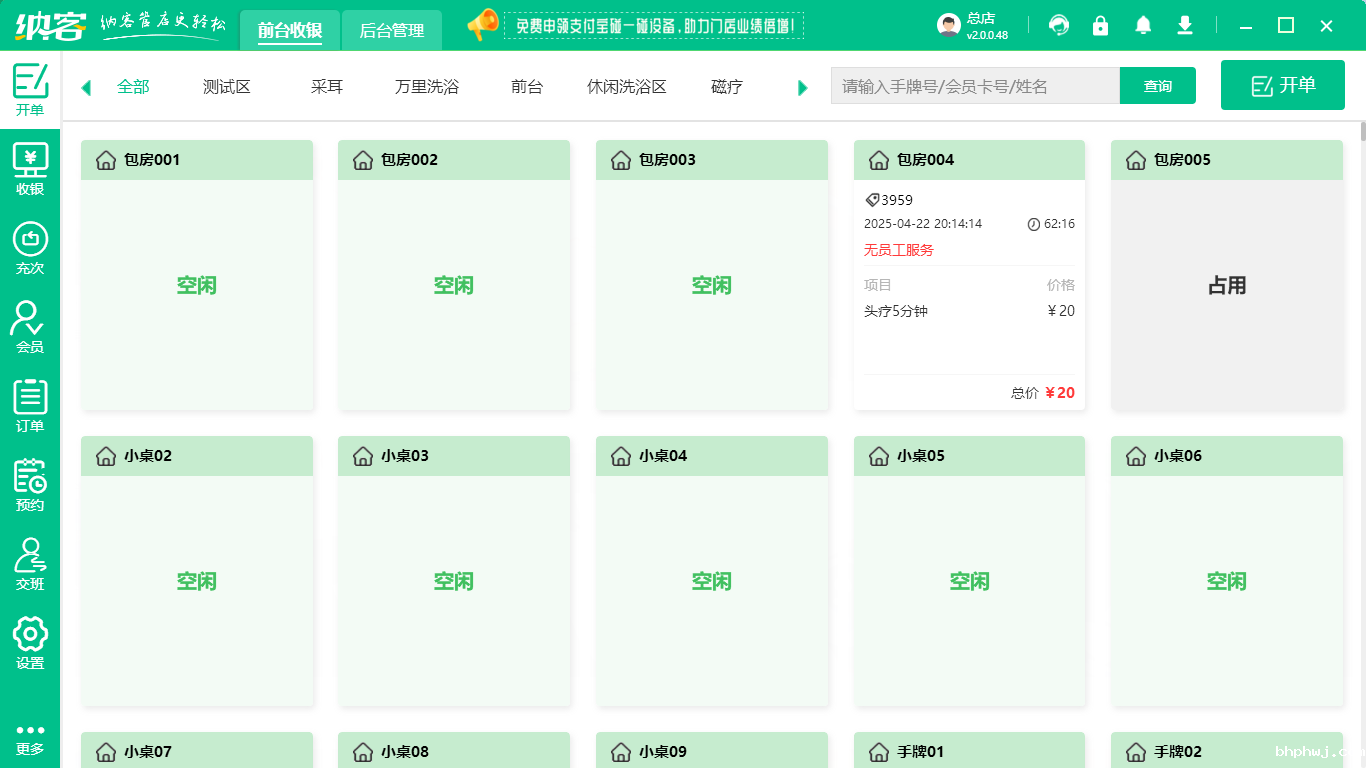Open the 开单 sidebar icon

tap(30, 89)
